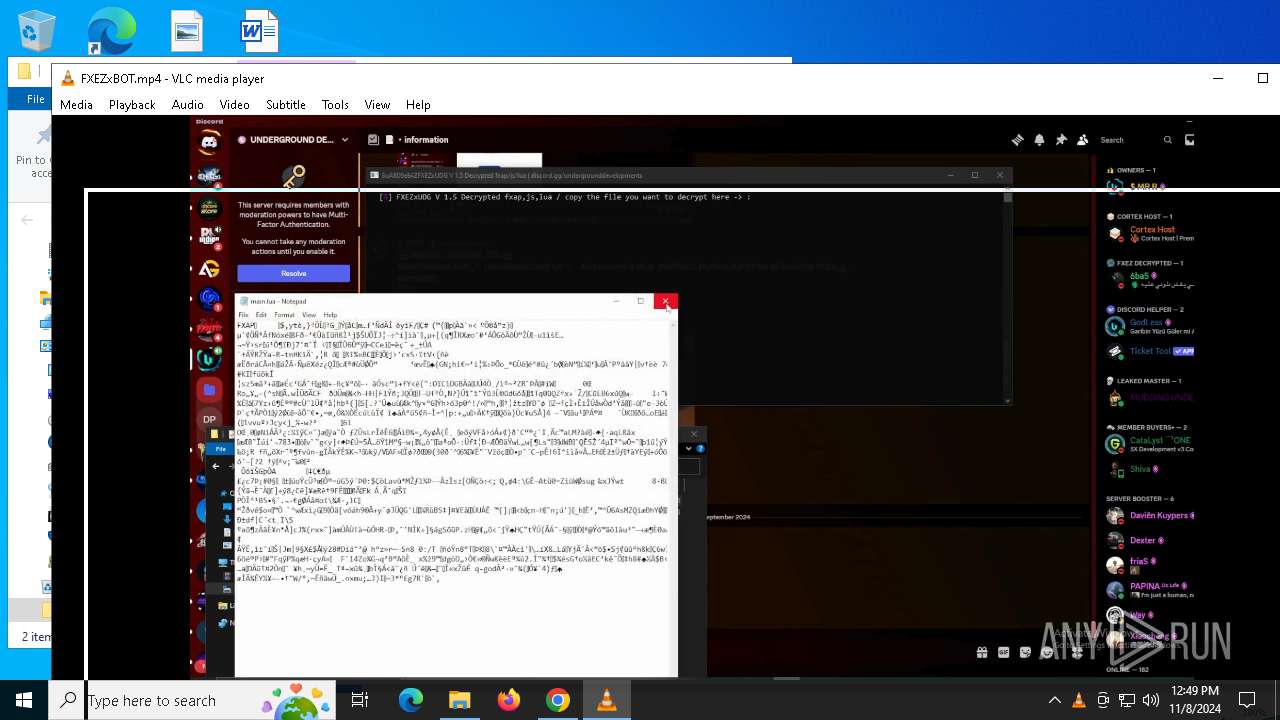Click the Discord home icon in the video
This screenshot has height=720, width=1280.
[x=209, y=142]
